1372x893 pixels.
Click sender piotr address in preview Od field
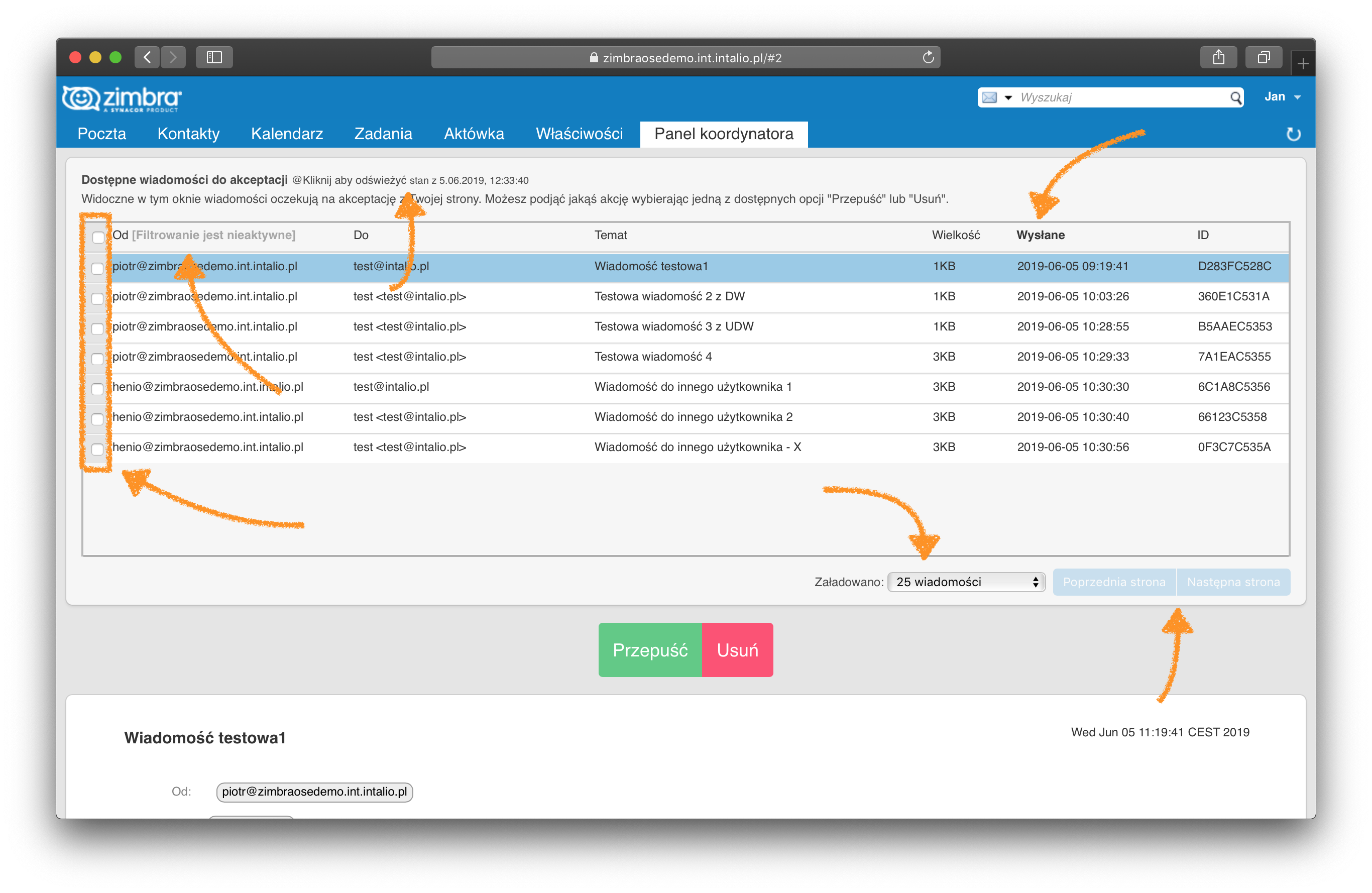314,792
